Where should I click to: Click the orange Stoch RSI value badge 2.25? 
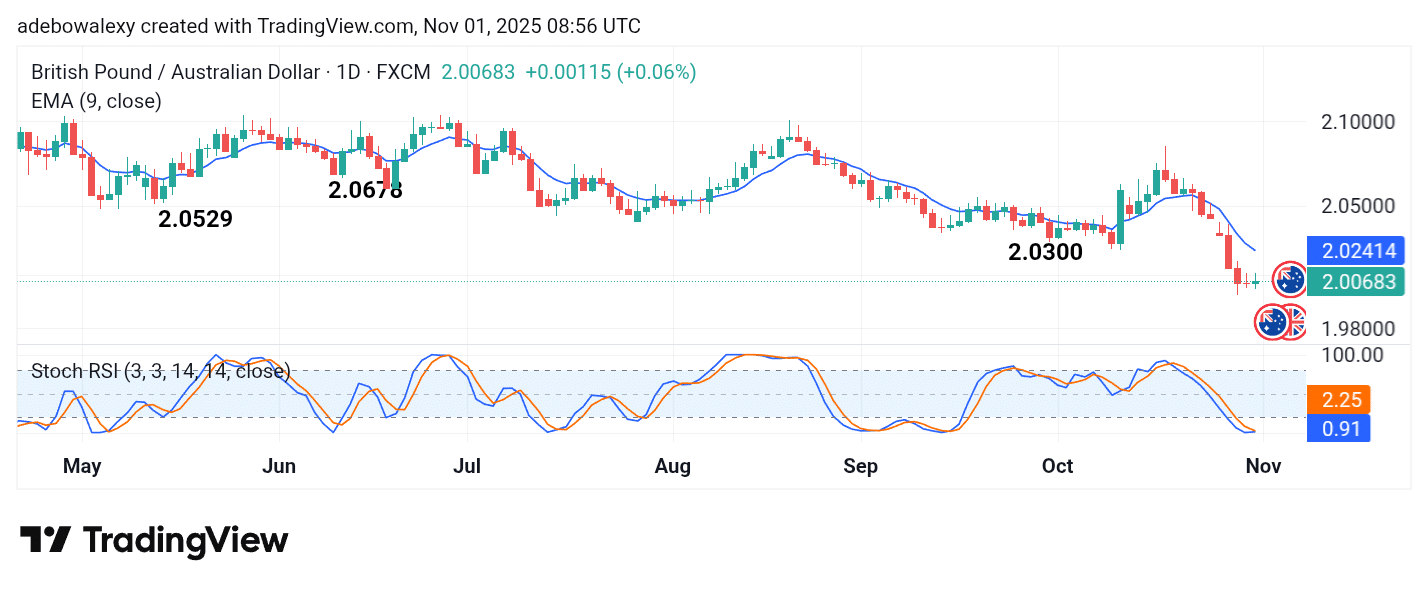click(x=1338, y=399)
